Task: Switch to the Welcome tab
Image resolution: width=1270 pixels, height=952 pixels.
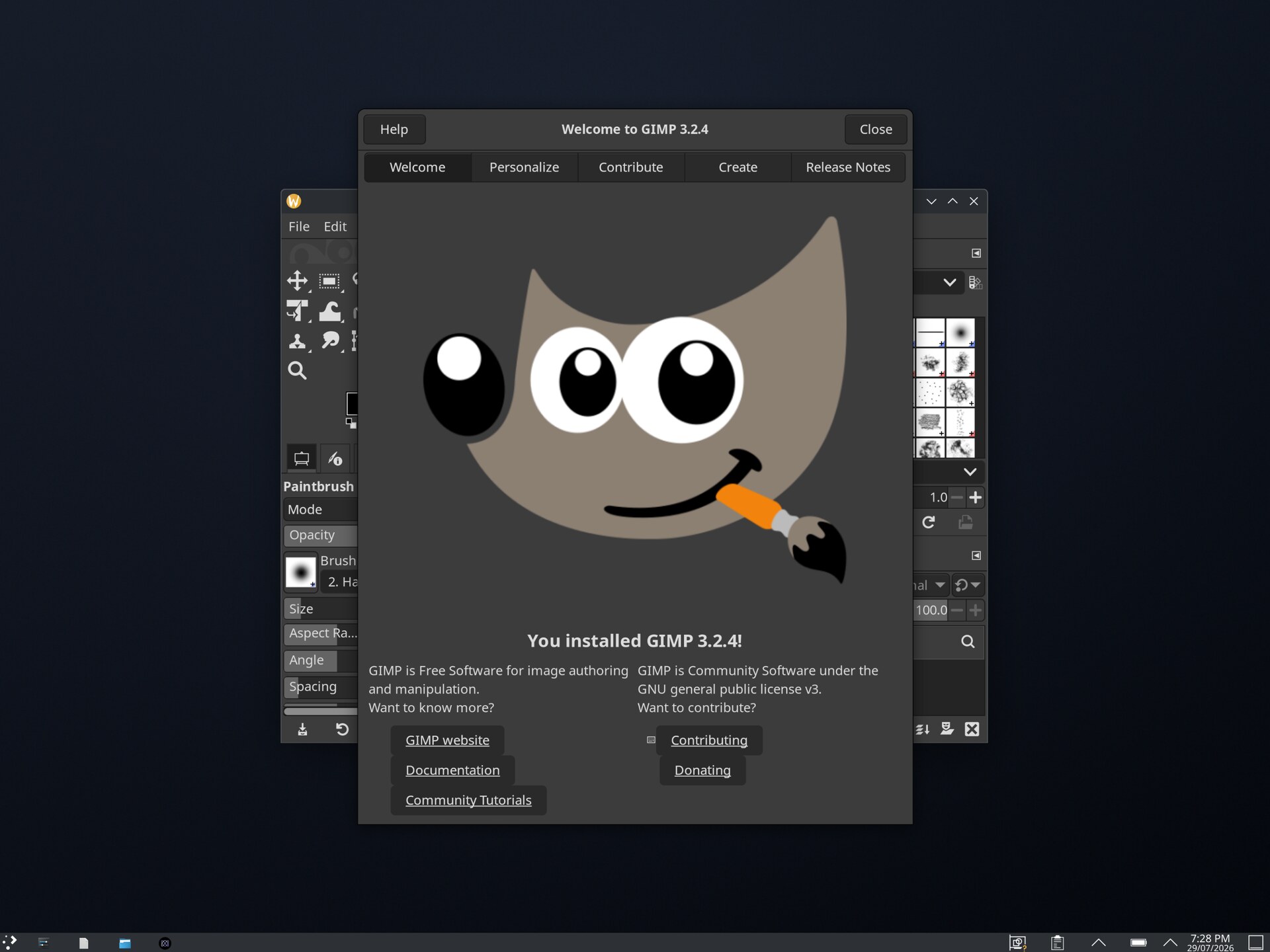Action: point(417,167)
